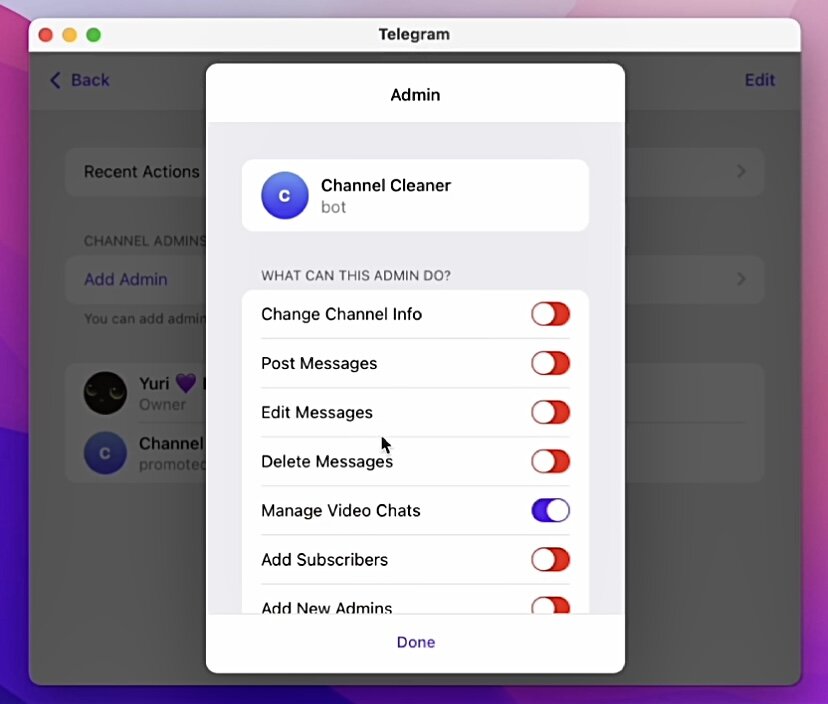Viewport: 828px width, 704px height.
Task: Click Yuri's black cat avatar
Action: [x=105, y=393]
